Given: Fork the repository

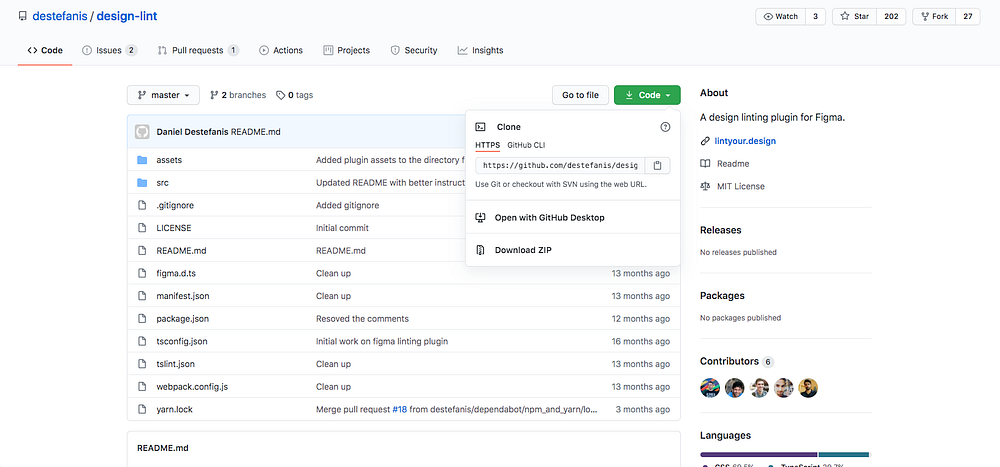Looking at the screenshot, I should point(934,17).
